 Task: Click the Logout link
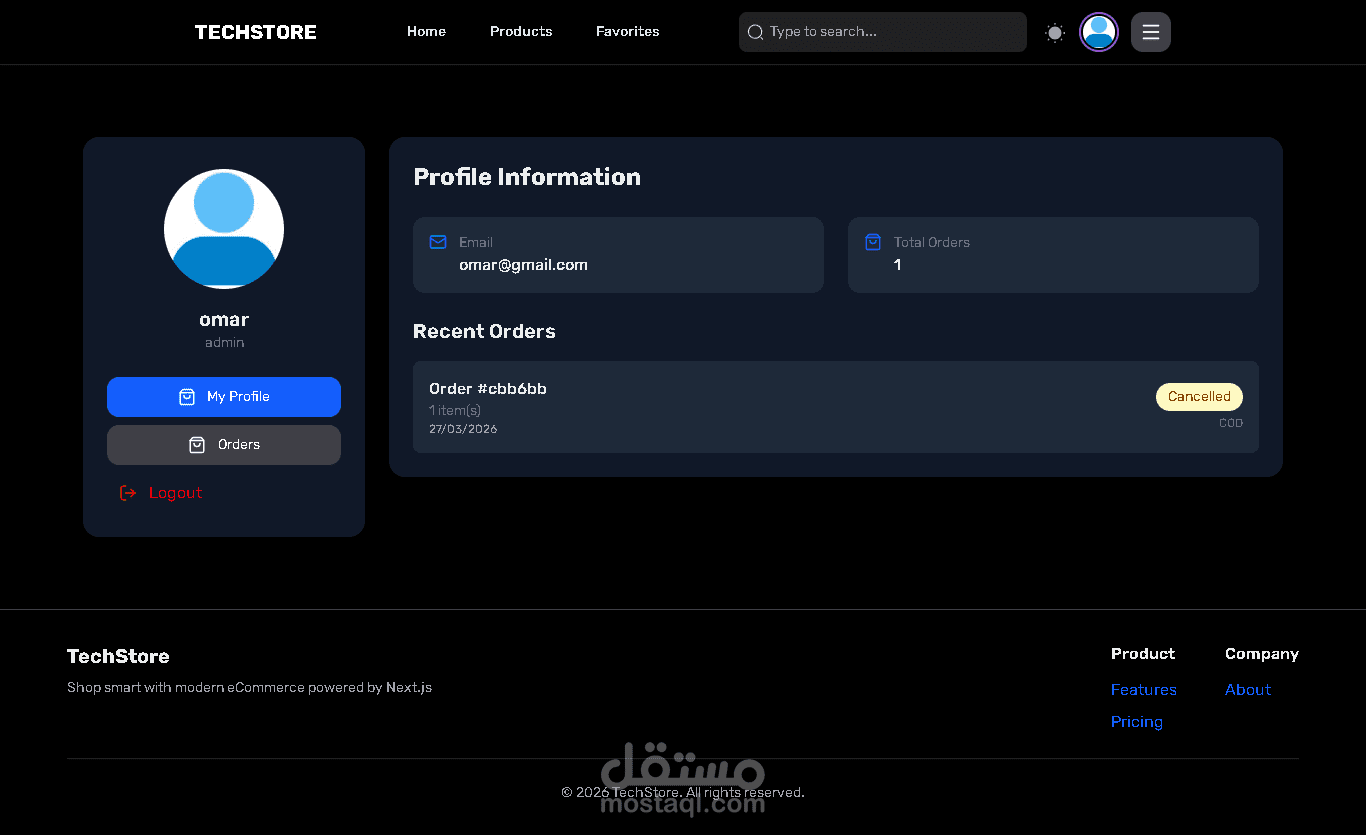pos(161,493)
